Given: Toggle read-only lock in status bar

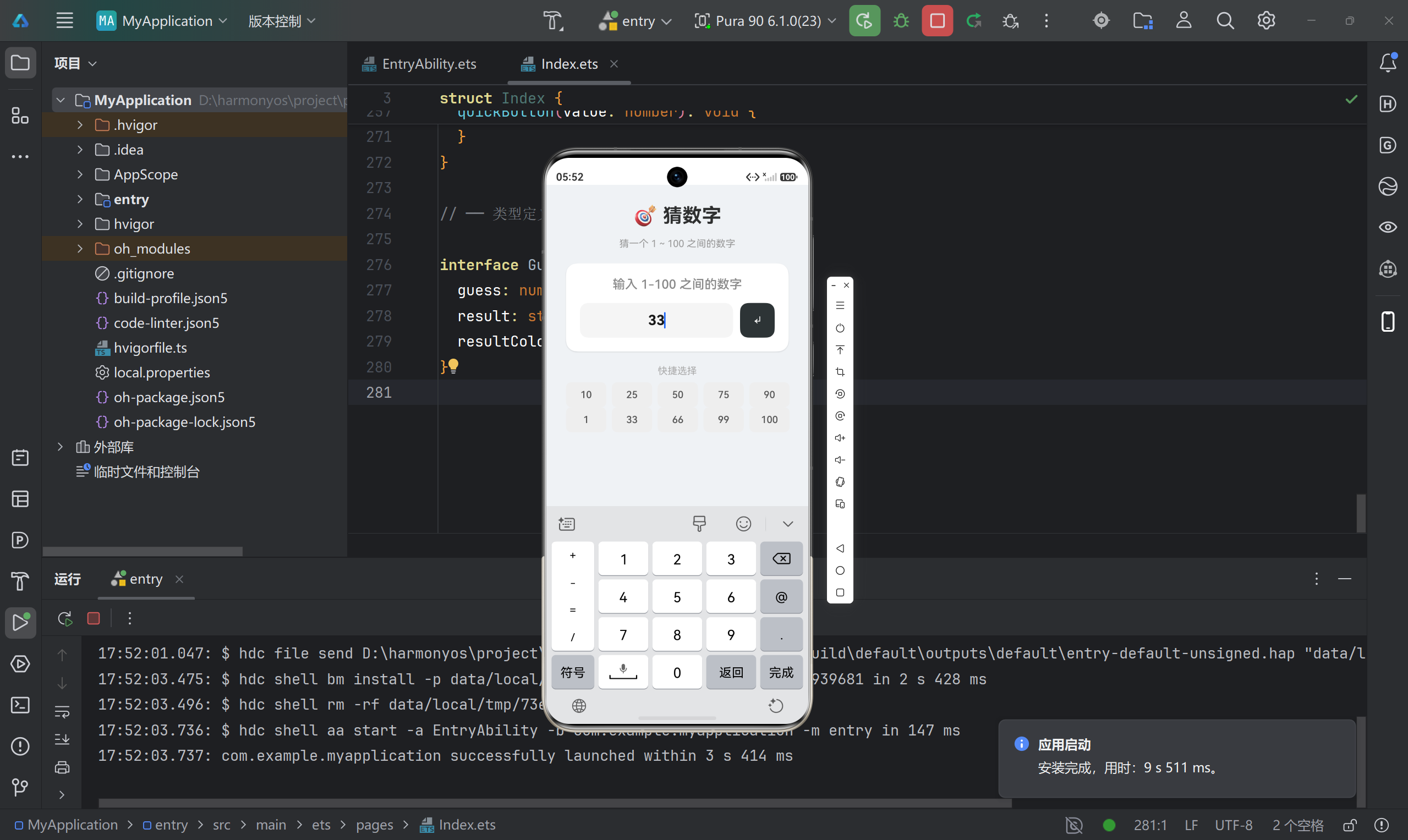Looking at the screenshot, I should (x=1350, y=825).
